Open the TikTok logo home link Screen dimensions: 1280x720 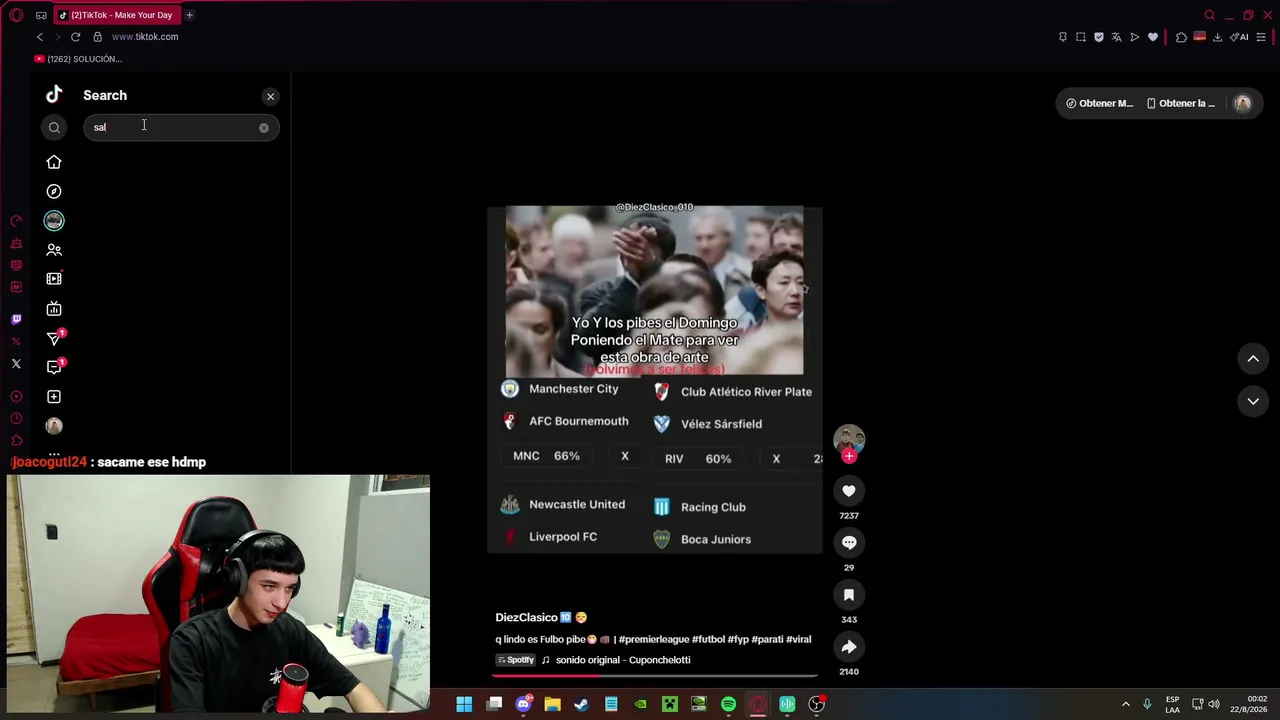[x=54, y=95]
